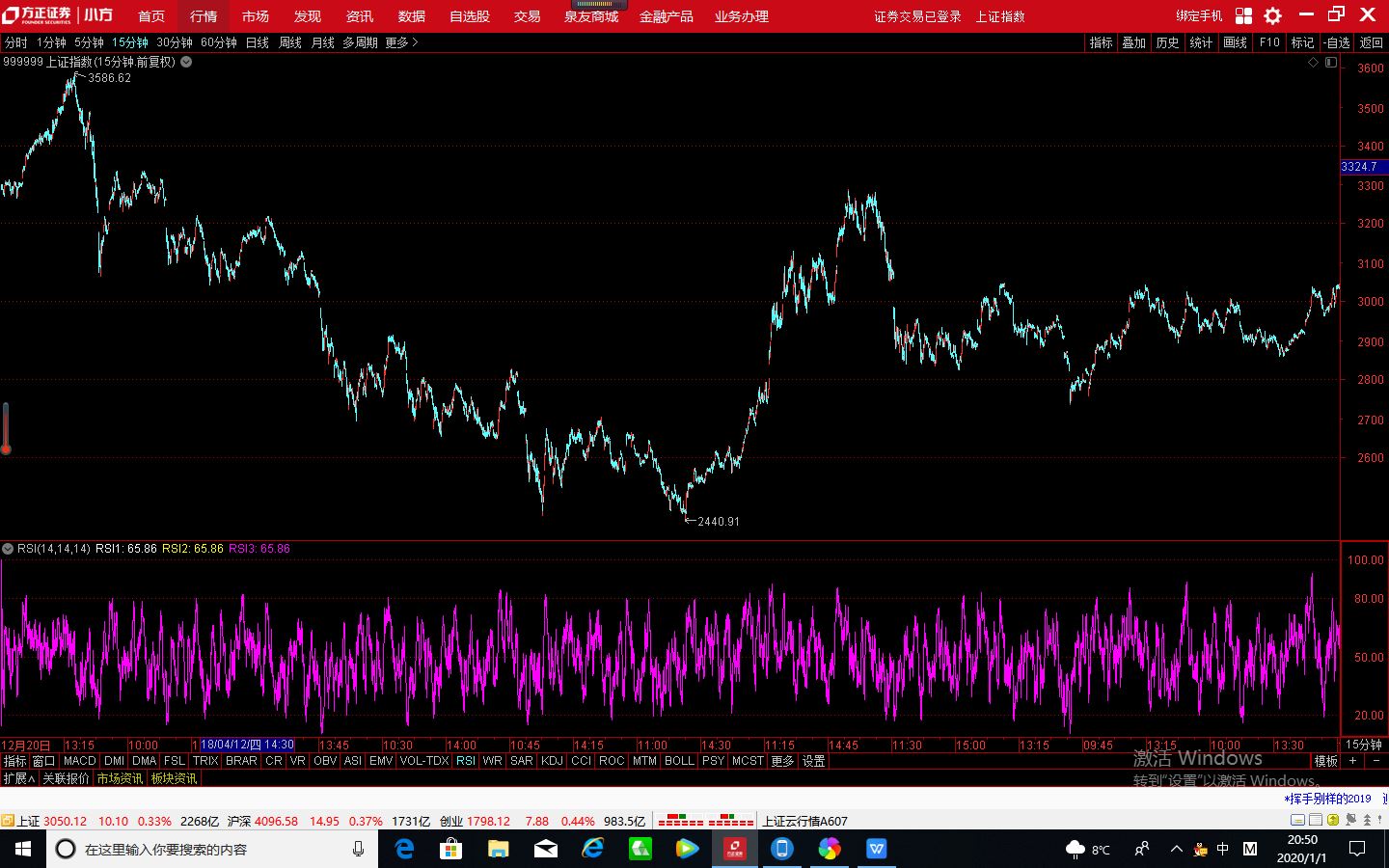Click the microphone icon in search box

358,849
